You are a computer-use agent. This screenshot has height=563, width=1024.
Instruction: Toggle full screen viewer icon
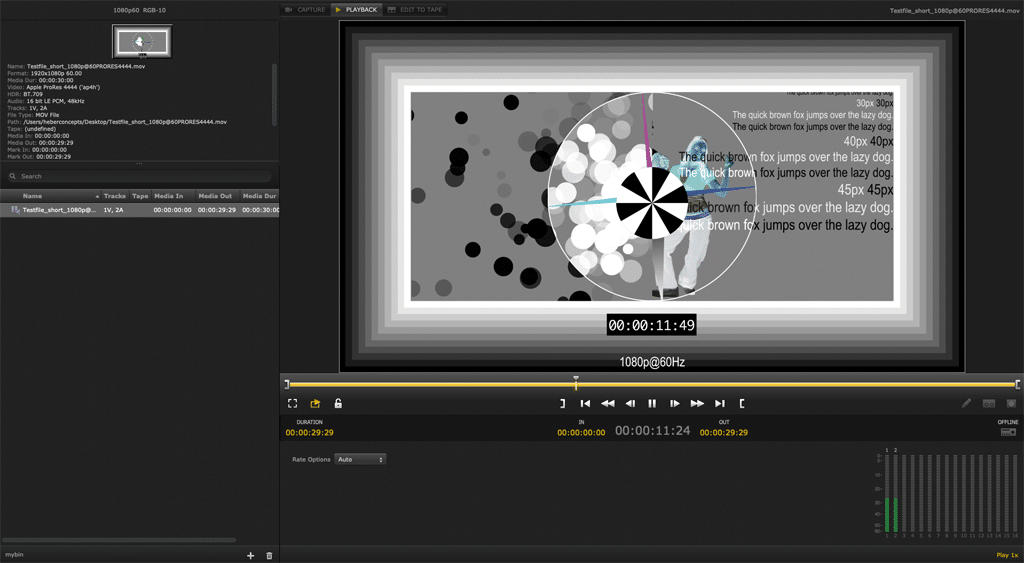click(292, 403)
